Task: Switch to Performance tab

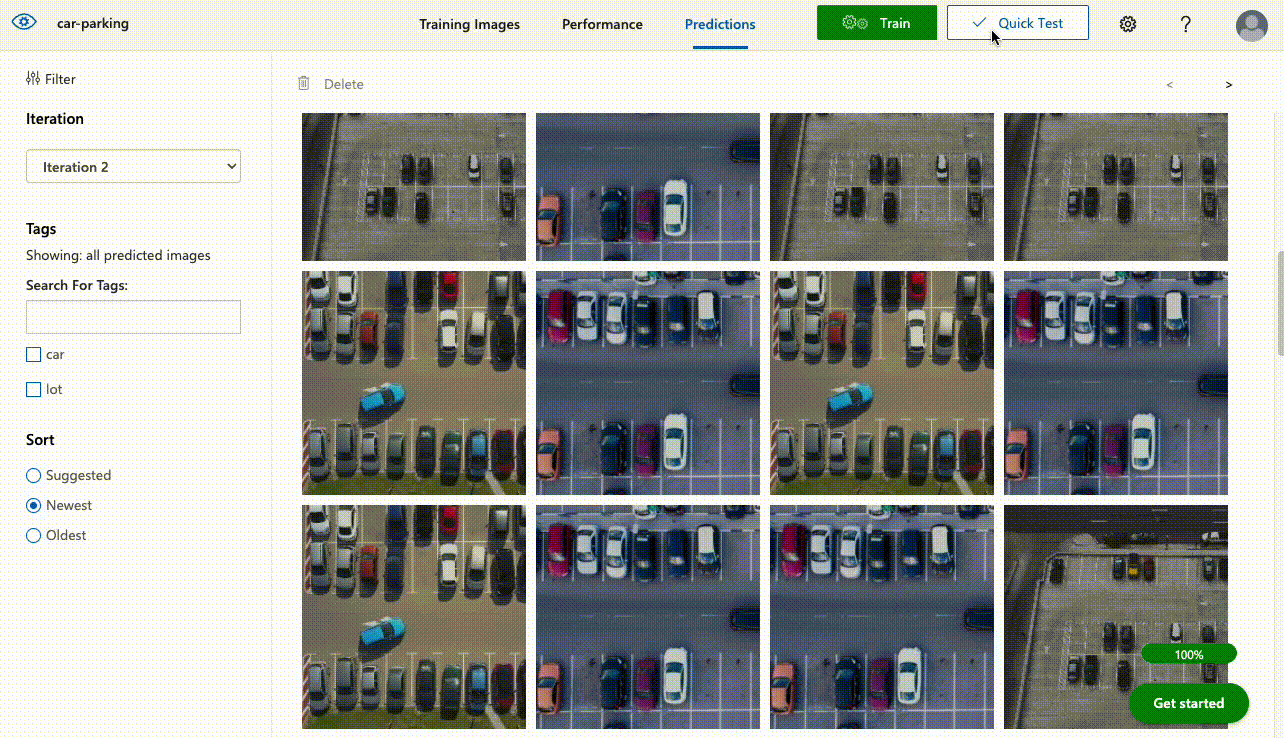Action: [x=602, y=24]
